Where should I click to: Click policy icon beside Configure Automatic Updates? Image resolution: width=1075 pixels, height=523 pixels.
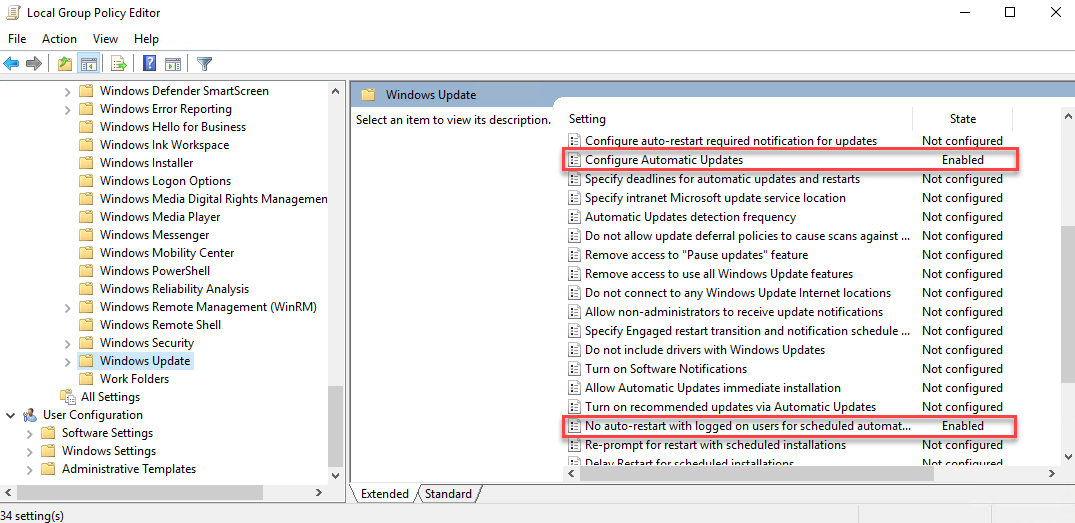(575, 160)
